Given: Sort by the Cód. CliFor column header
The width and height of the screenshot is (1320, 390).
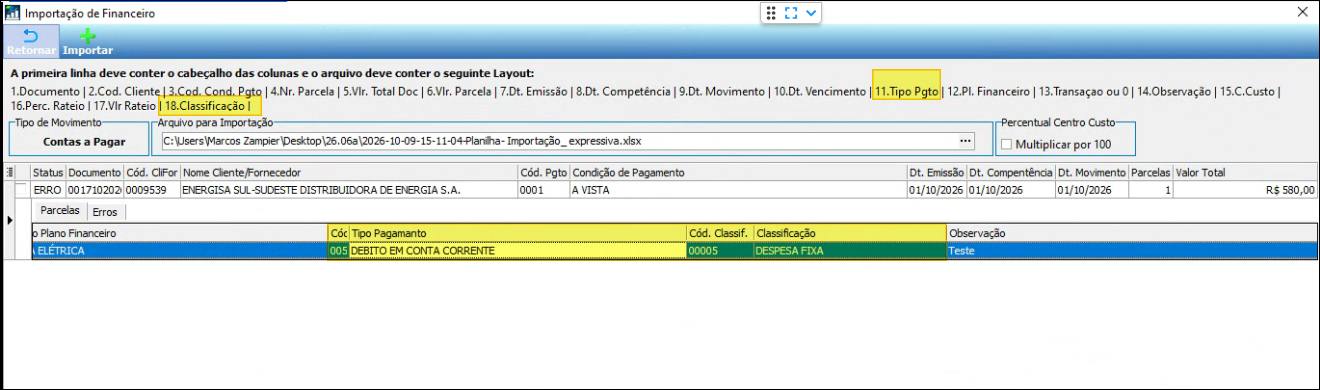Looking at the screenshot, I should coord(151,173).
